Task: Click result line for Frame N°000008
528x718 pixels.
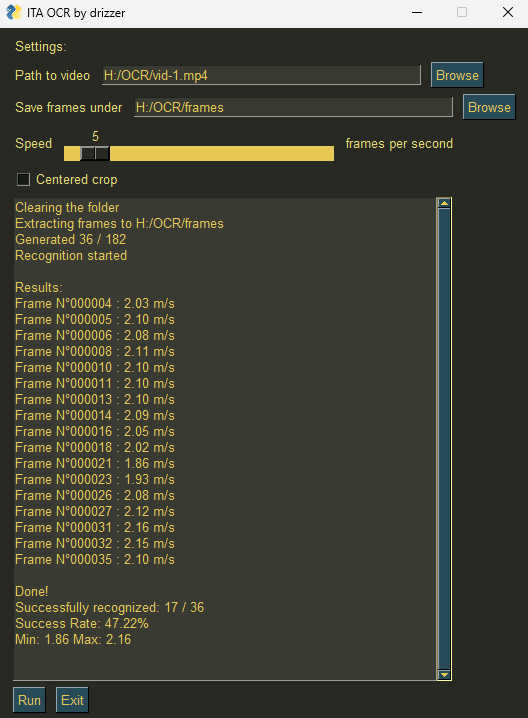Action: point(95,352)
